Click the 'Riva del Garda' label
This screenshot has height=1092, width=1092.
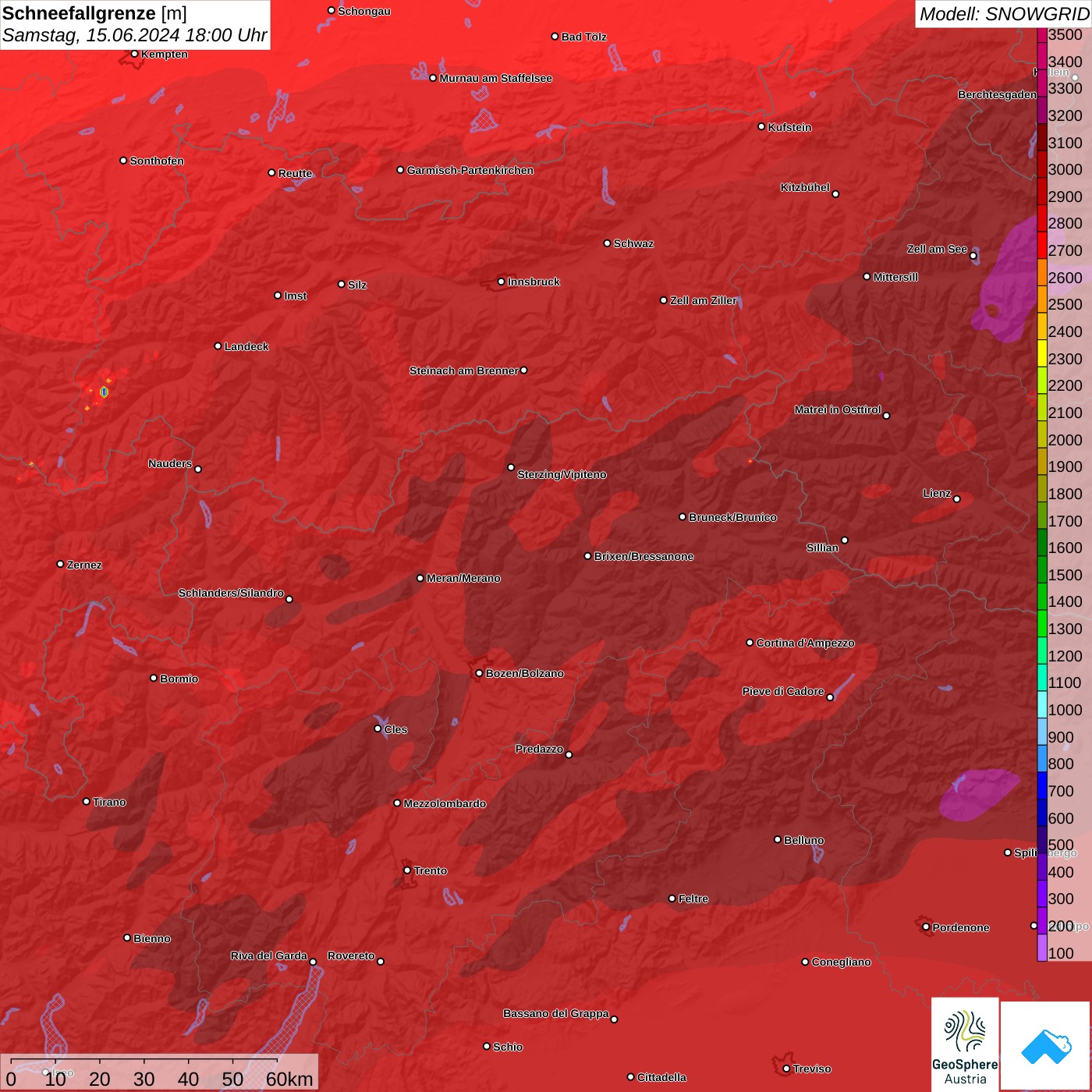click(269, 955)
